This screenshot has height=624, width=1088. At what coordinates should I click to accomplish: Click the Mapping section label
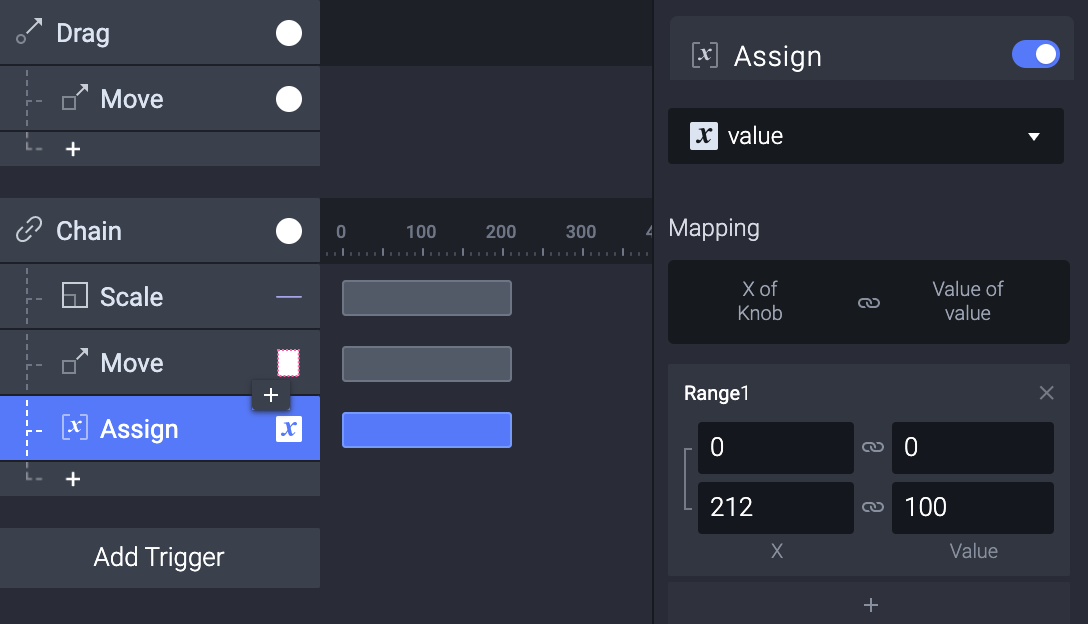[714, 228]
